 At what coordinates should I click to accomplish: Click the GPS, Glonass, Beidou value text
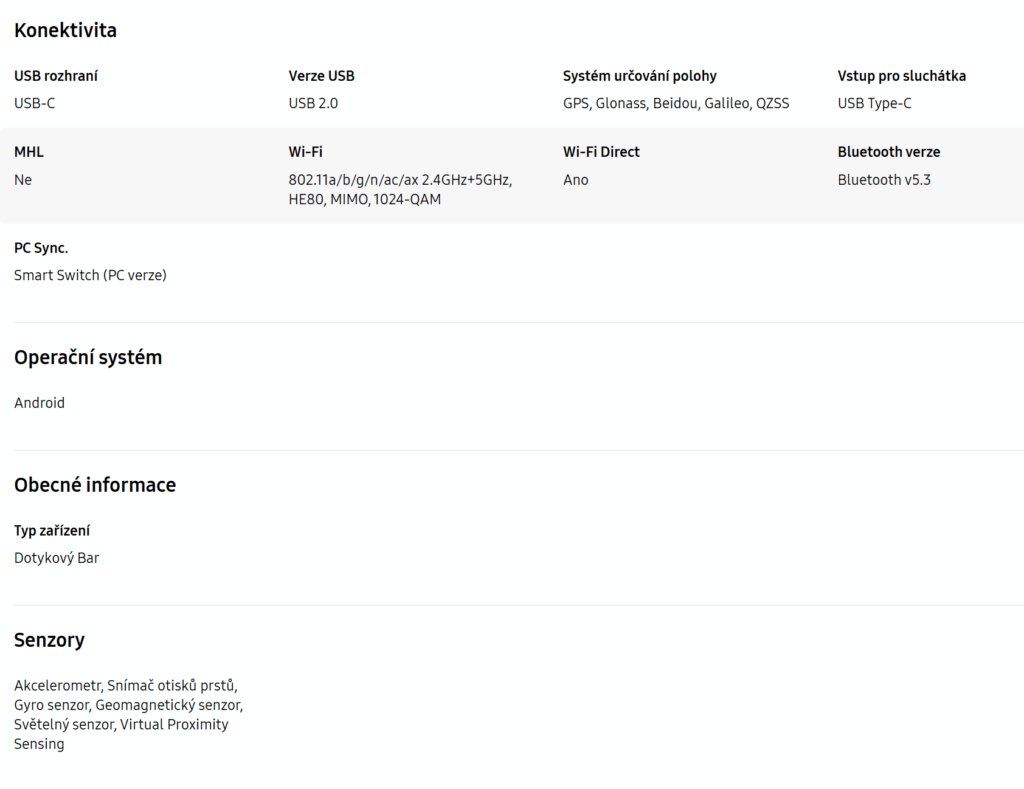[x=676, y=103]
